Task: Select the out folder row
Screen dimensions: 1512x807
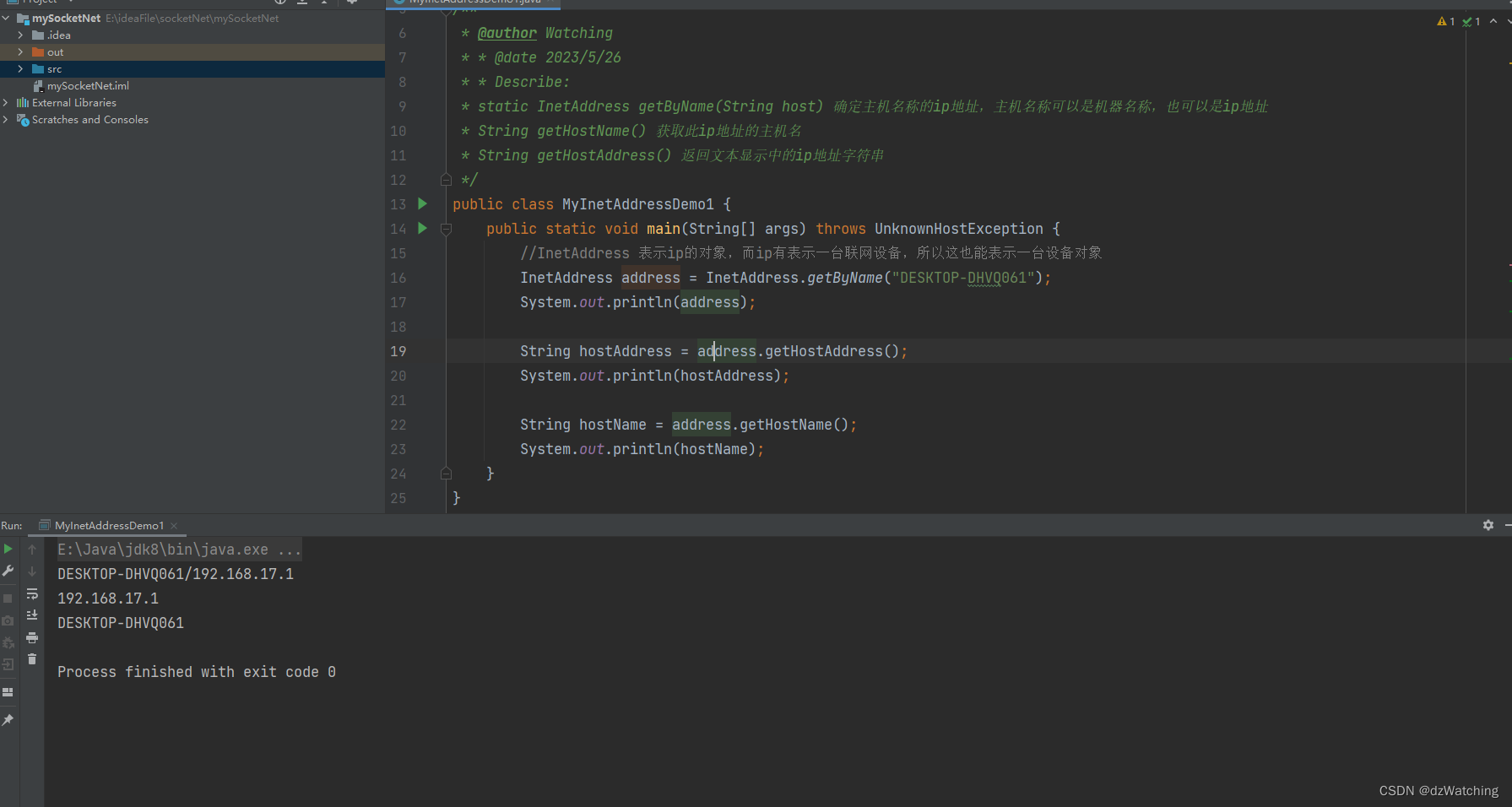Action: pos(192,51)
